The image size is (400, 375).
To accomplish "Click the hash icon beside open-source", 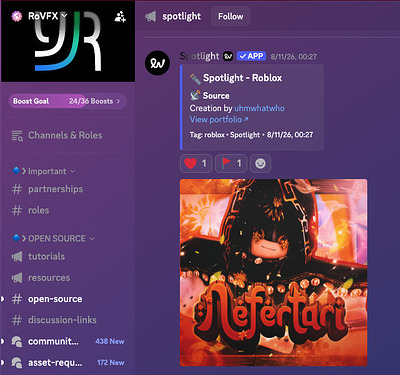I will pos(17,299).
